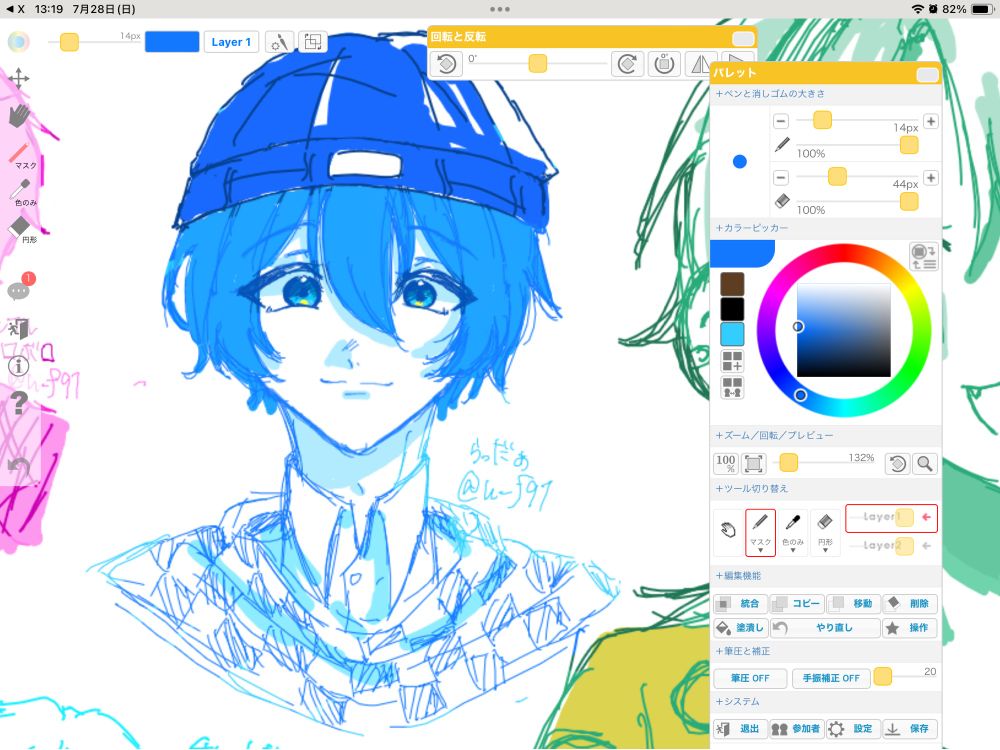Open the chat bubble with notification badge
Viewport: 1000px width, 750px height.
pos(19,288)
